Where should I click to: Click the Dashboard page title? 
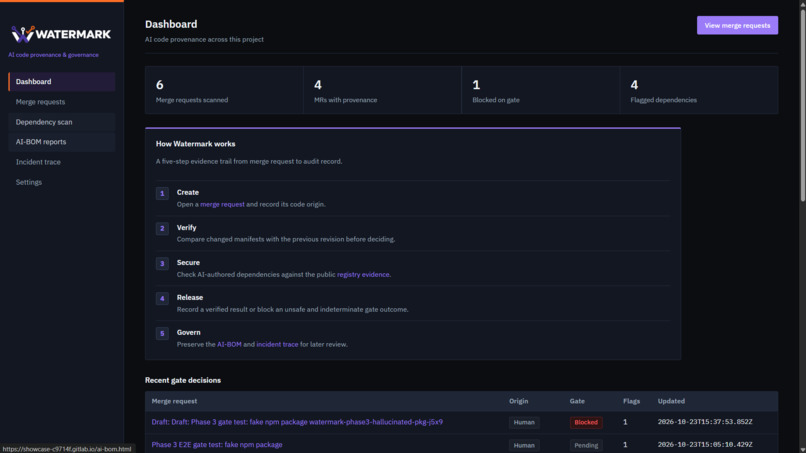[x=171, y=24]
